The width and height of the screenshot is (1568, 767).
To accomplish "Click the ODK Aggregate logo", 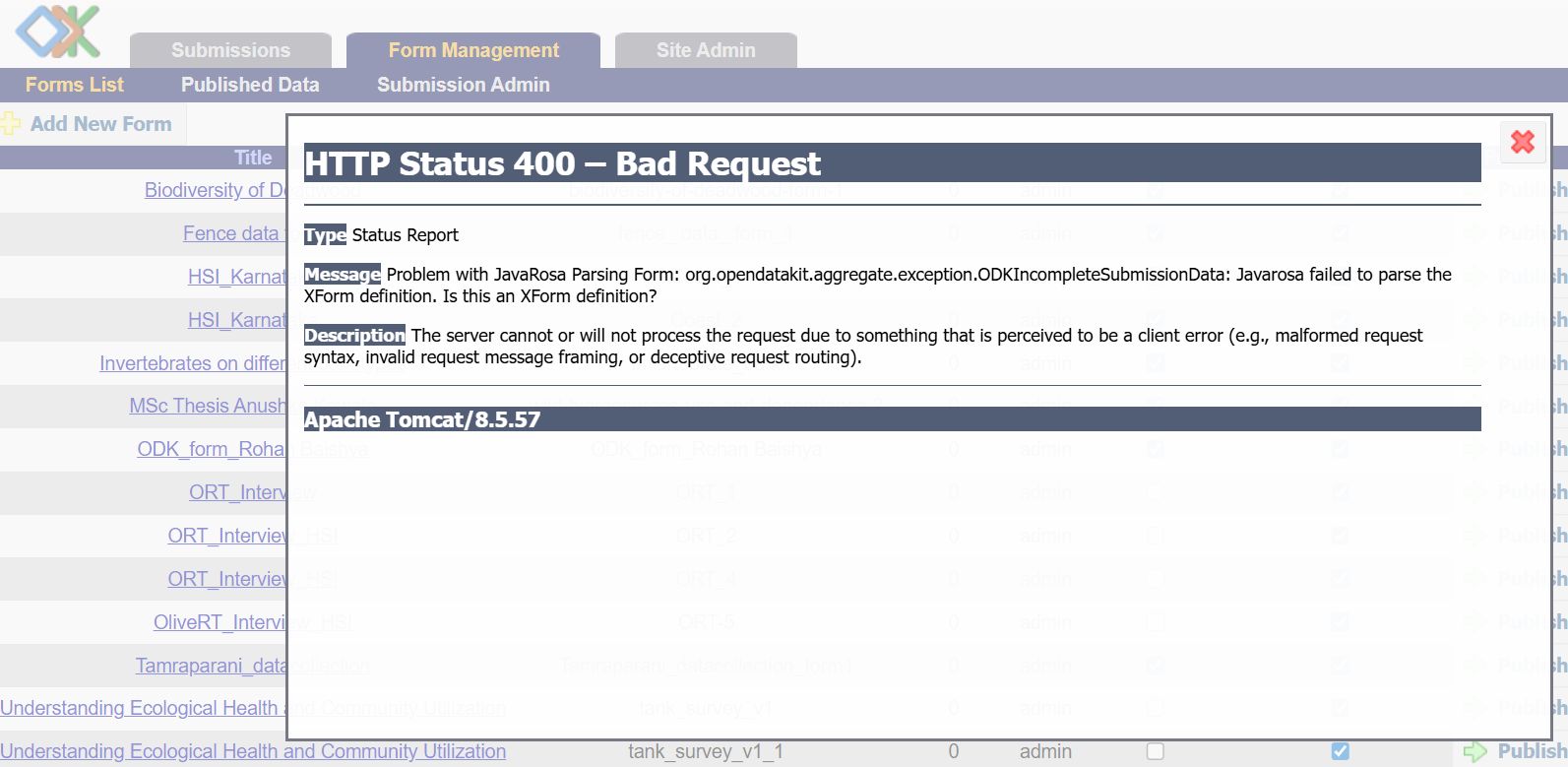I will [59, 31].
